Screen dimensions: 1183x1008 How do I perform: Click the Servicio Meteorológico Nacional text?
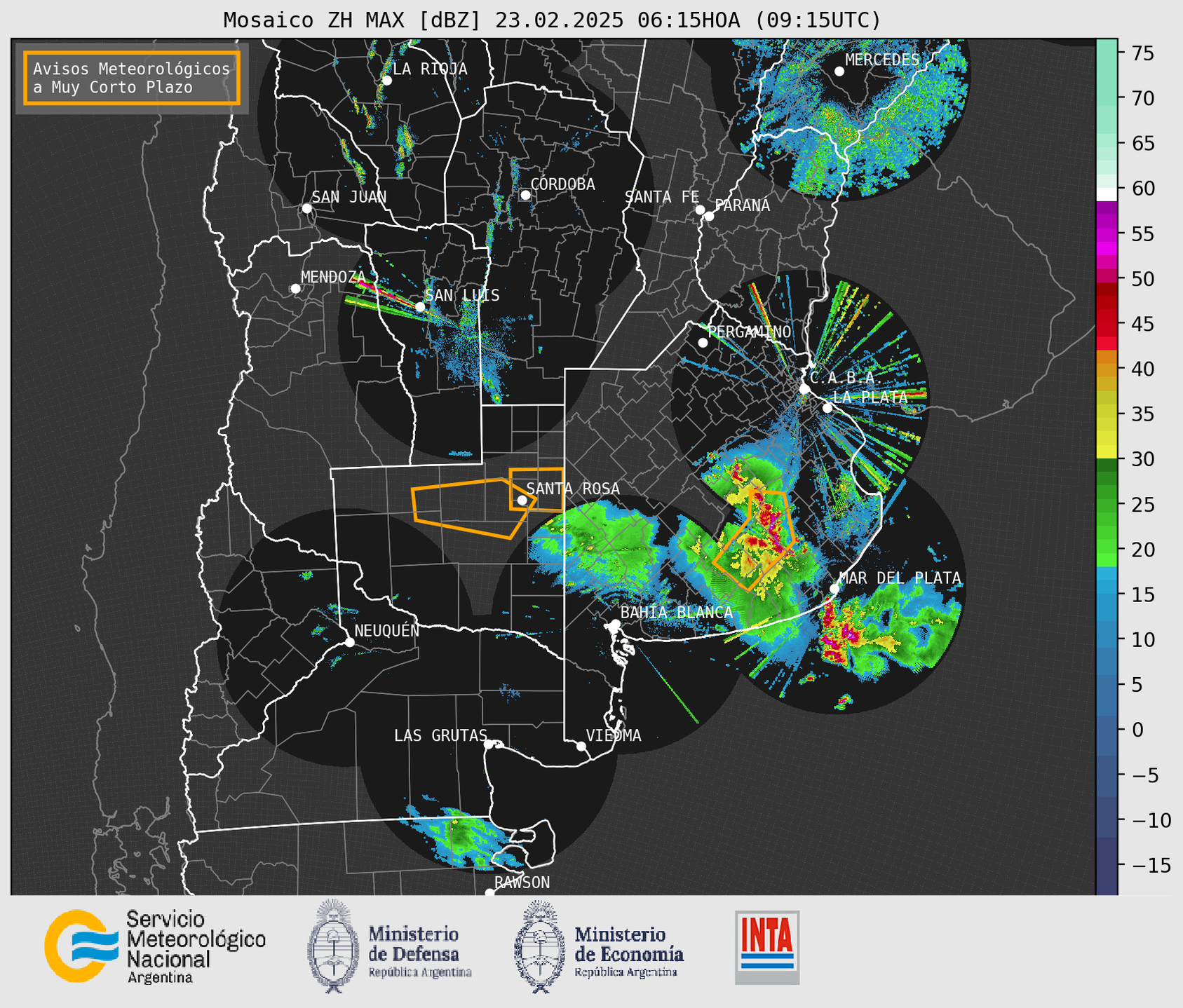point(196,947)
